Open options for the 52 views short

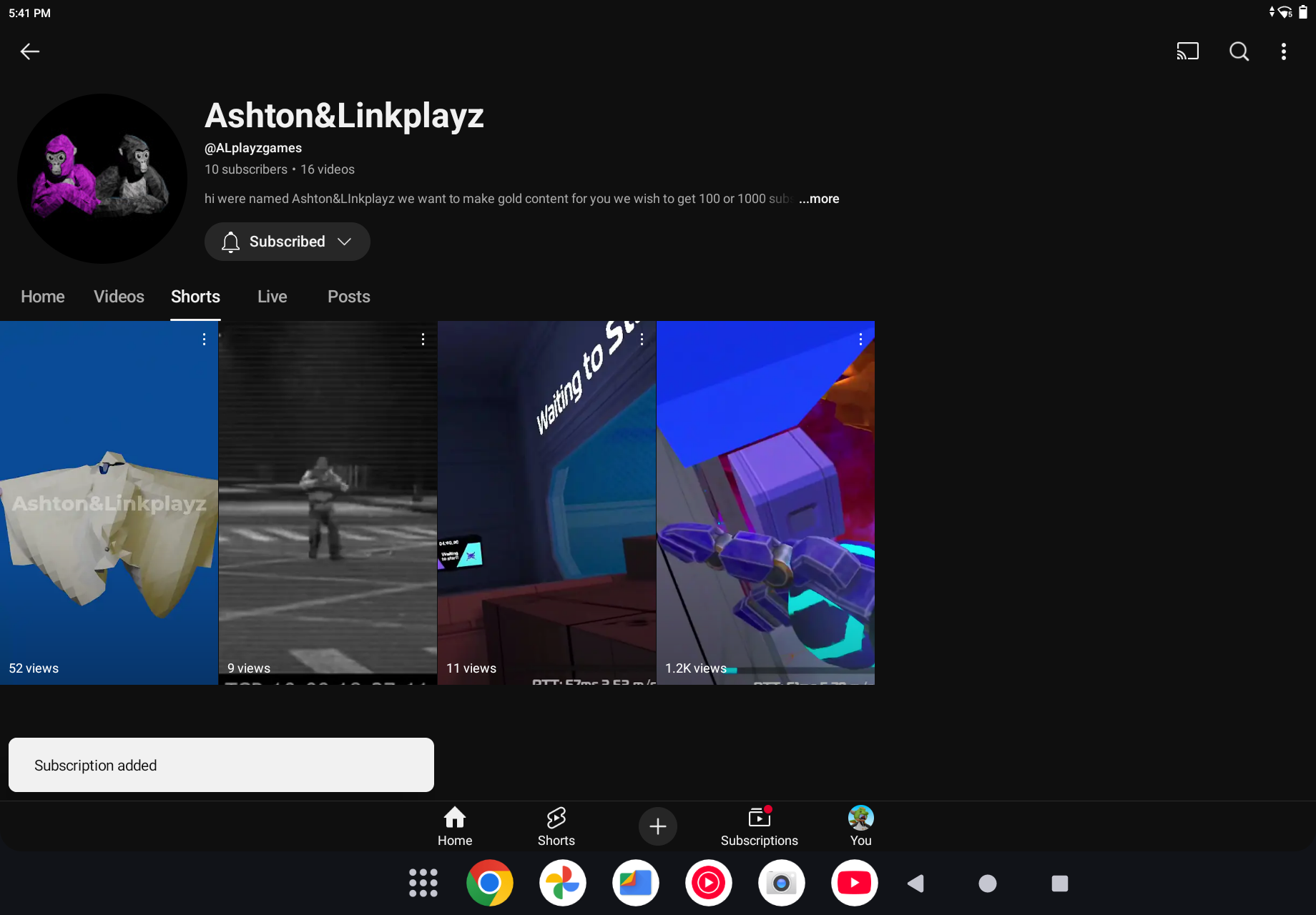204,339
